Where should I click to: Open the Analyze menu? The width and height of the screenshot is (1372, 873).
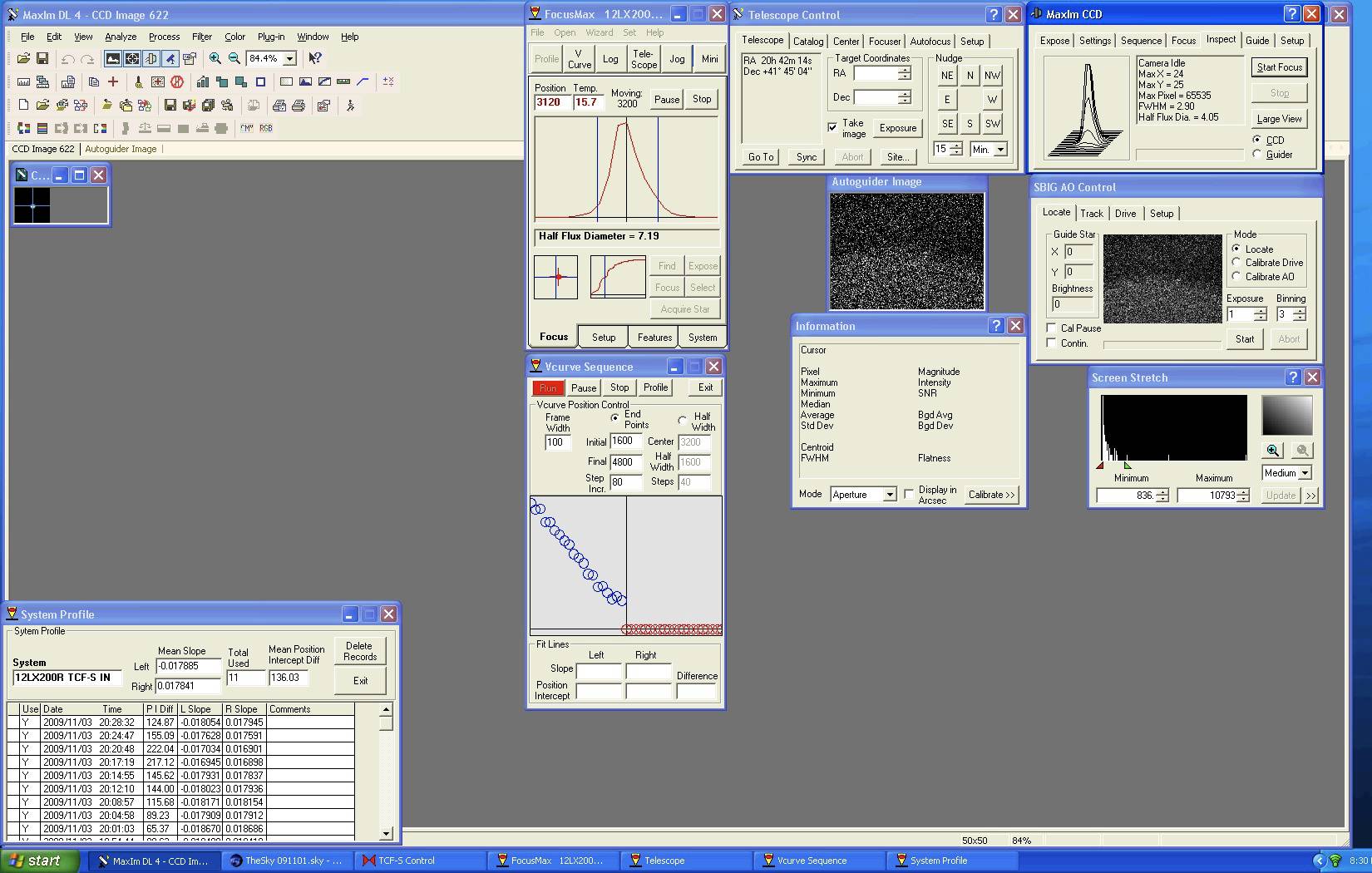pos(121,37)
